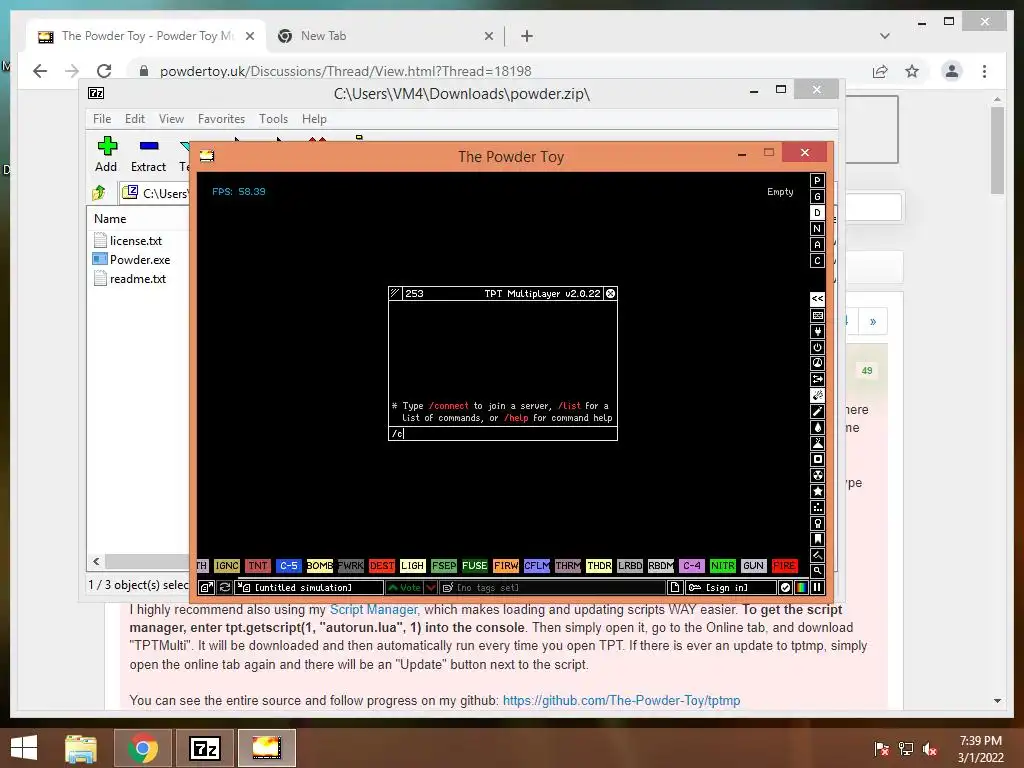Open [no tags set] tag editor
This screenshot has height=768, width=1024.
click(x=552, y=587)
